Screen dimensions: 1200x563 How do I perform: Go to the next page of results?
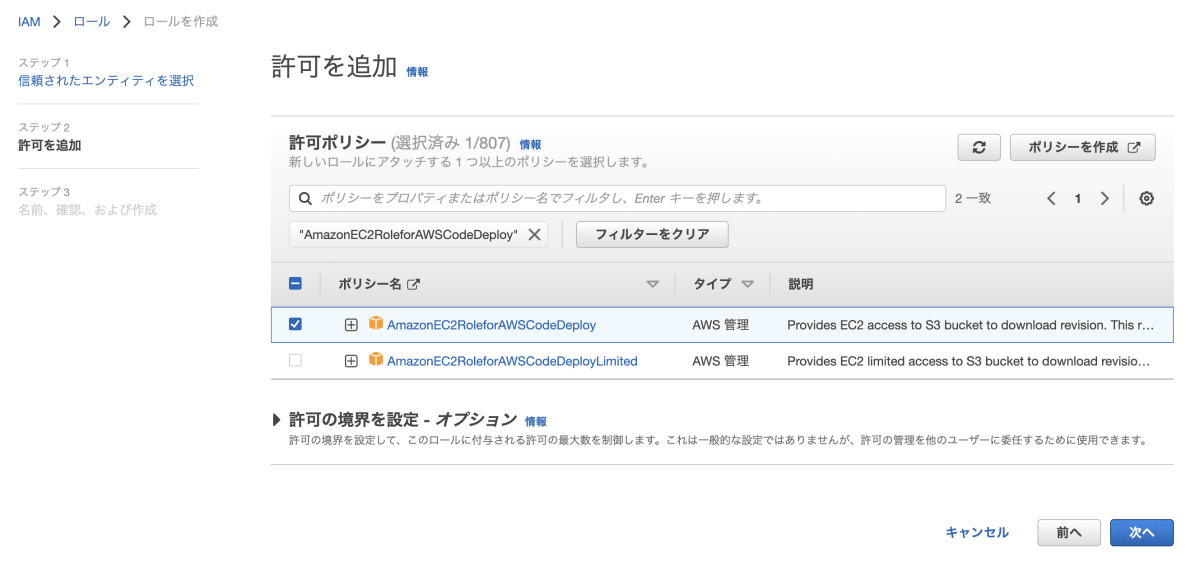coord(1105,198)
